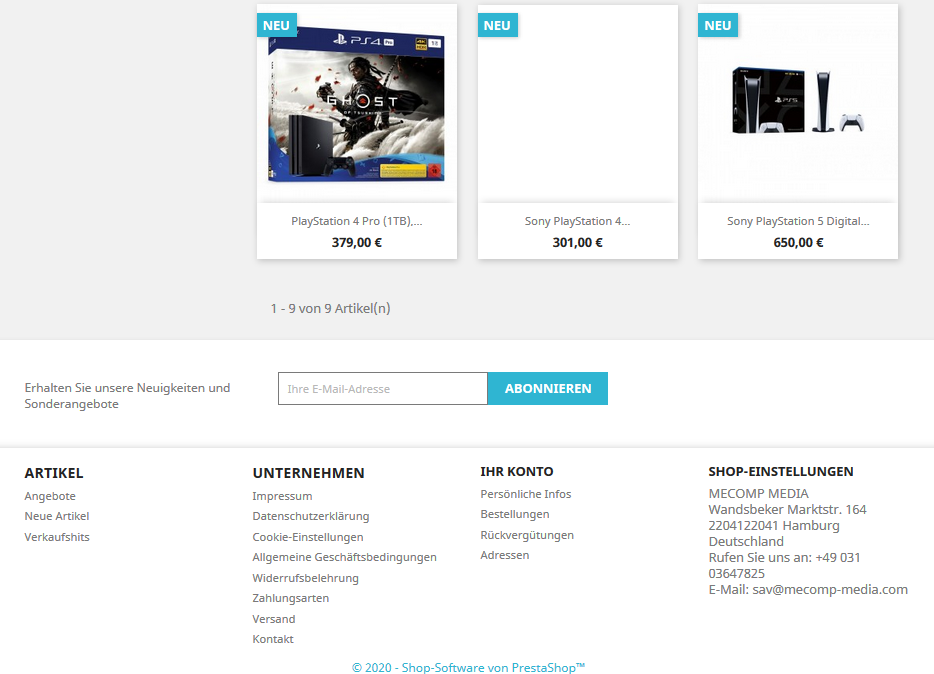Viewport: 934px width, 674px height.
Task: Click the '2204122041 Hamburg' address line
Action: pos(774,526)
